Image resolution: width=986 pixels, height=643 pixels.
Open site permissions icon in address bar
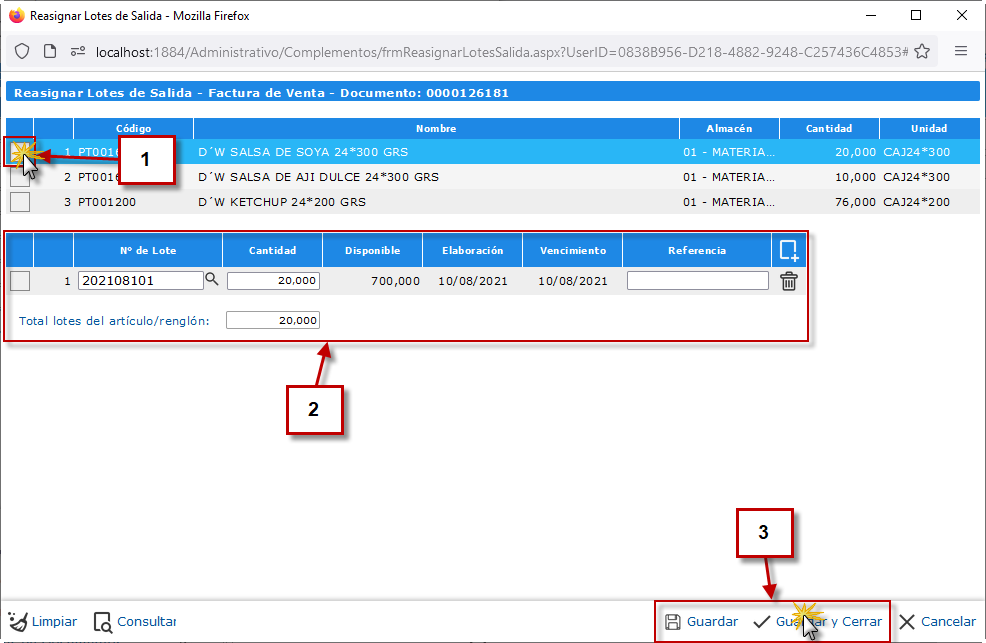(78, 52)
